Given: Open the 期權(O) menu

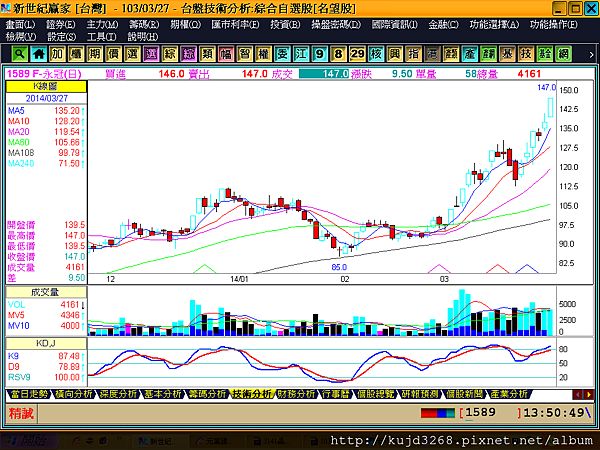Looking at the screenshot, I should (186, 24).
